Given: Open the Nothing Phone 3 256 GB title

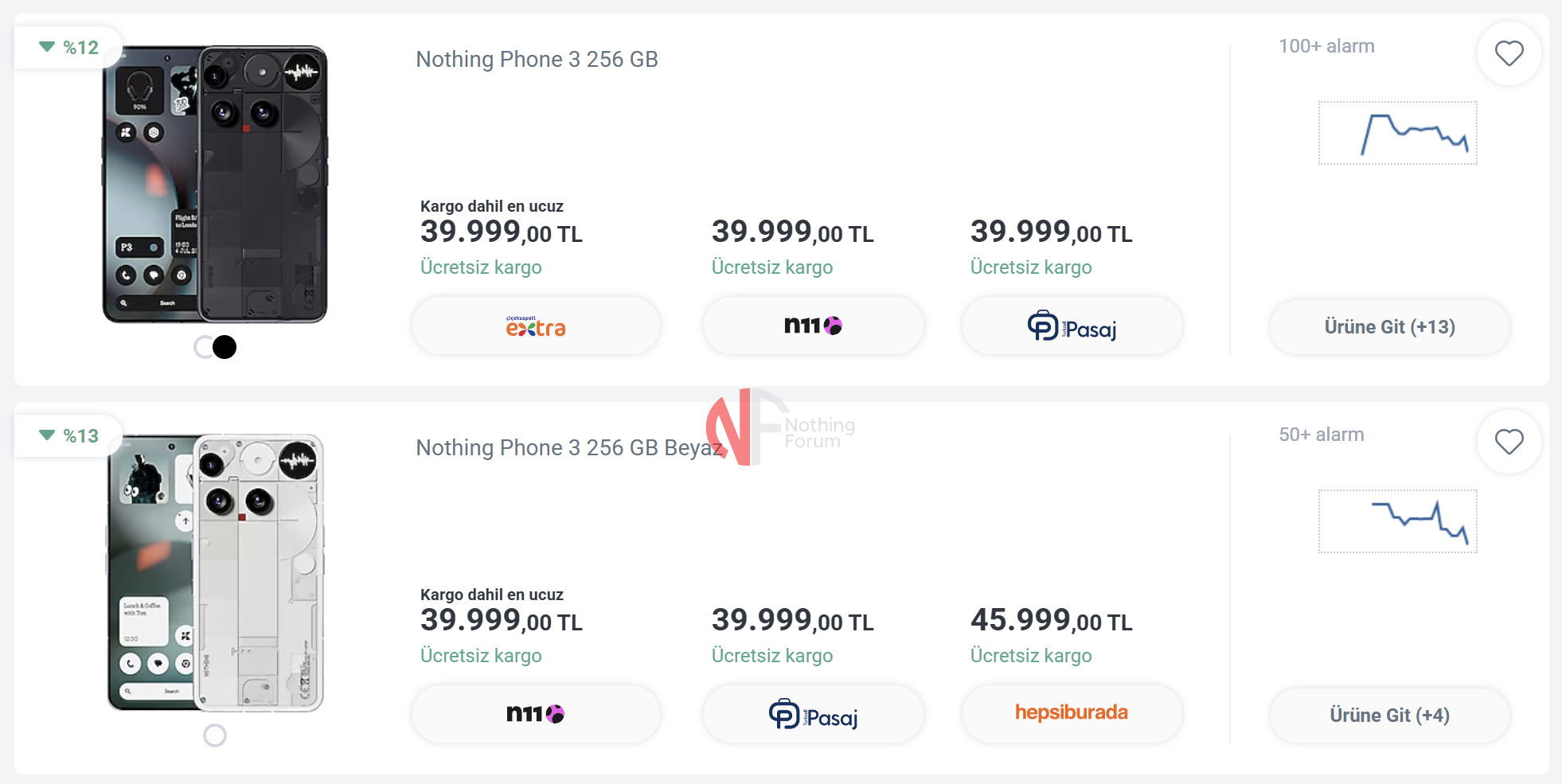Looking at the screenshot, I should pyautogui.click(x=537, y=60).
